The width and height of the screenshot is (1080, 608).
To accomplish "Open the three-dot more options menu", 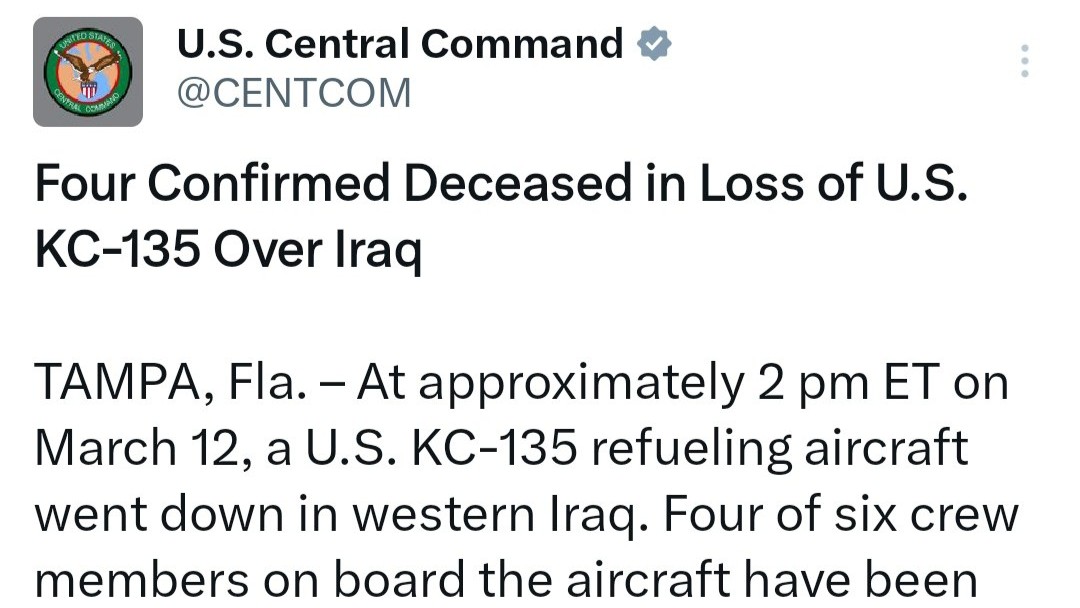I will (x=1024, y=61).
